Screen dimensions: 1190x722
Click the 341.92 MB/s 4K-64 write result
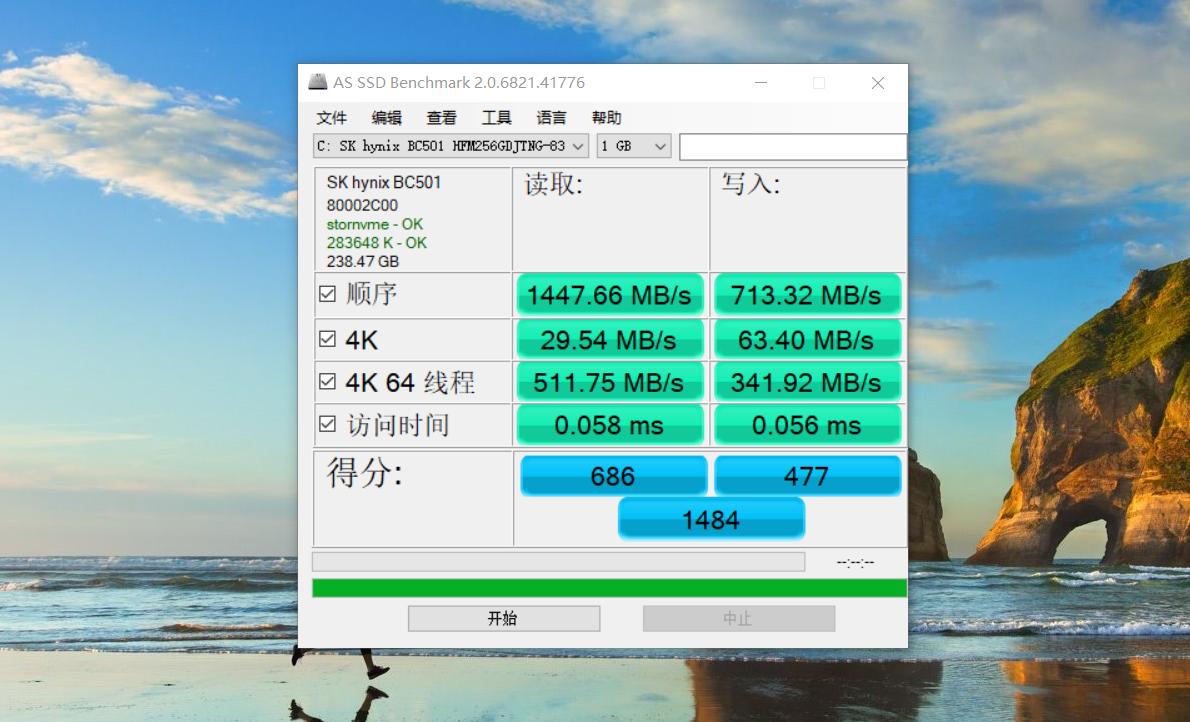807,382
